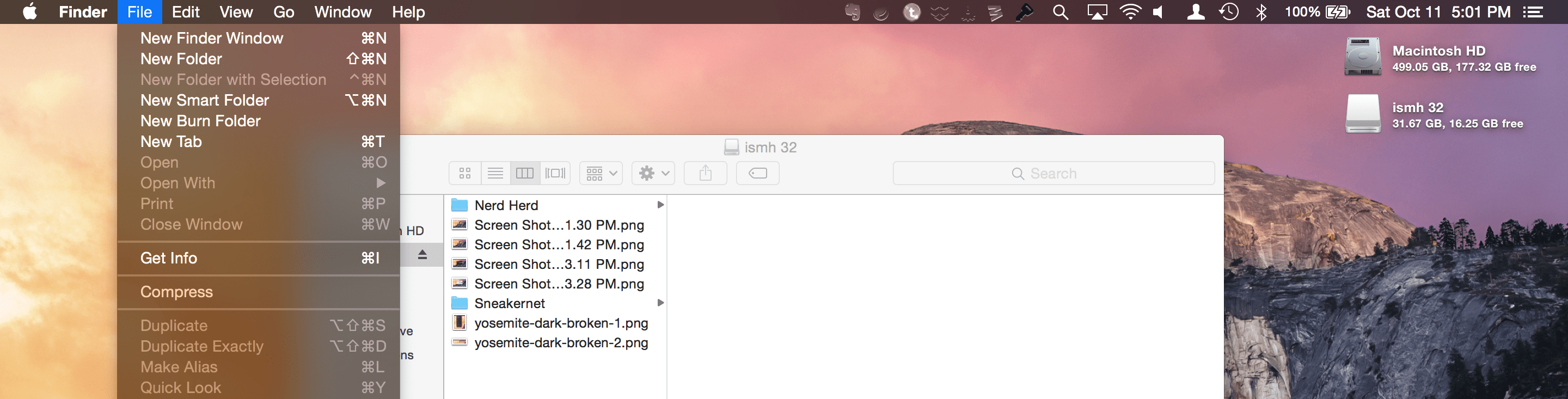The height and width of the screenshot is (399, 1568).
Task: Choose Get Info from File menu
Action: tap(259, 258)
